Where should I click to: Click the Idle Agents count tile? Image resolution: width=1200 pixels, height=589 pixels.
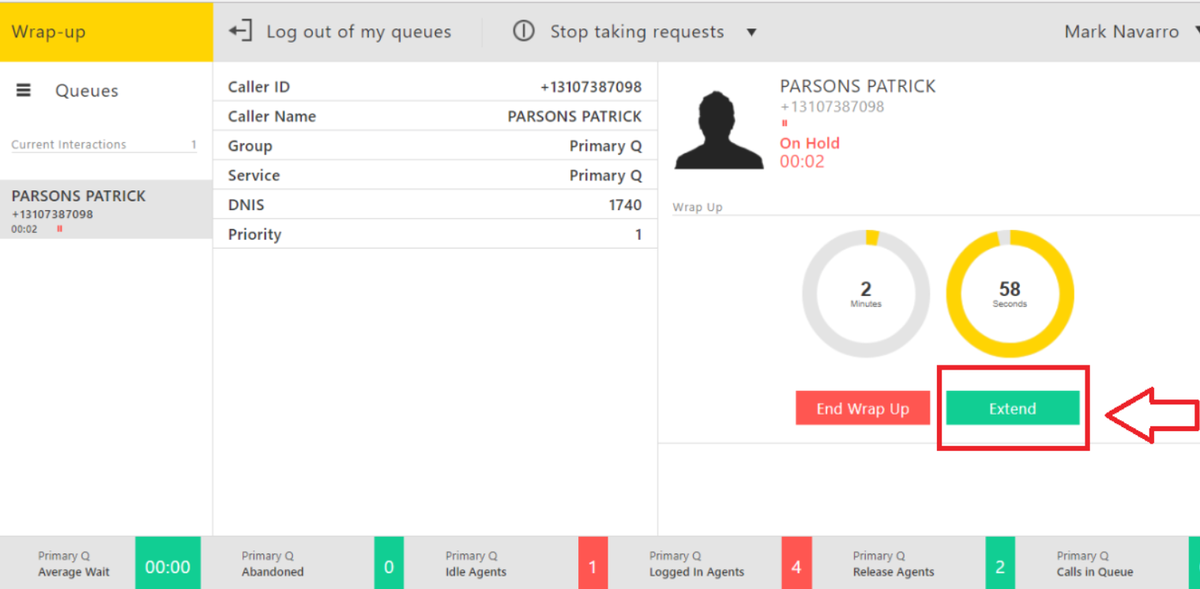coord(592,567)
